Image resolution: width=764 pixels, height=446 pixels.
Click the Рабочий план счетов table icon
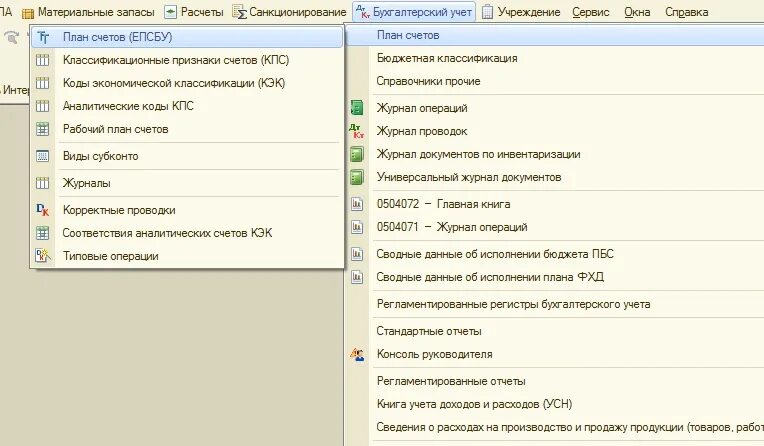pyautogui.click(x=43, y=129)
